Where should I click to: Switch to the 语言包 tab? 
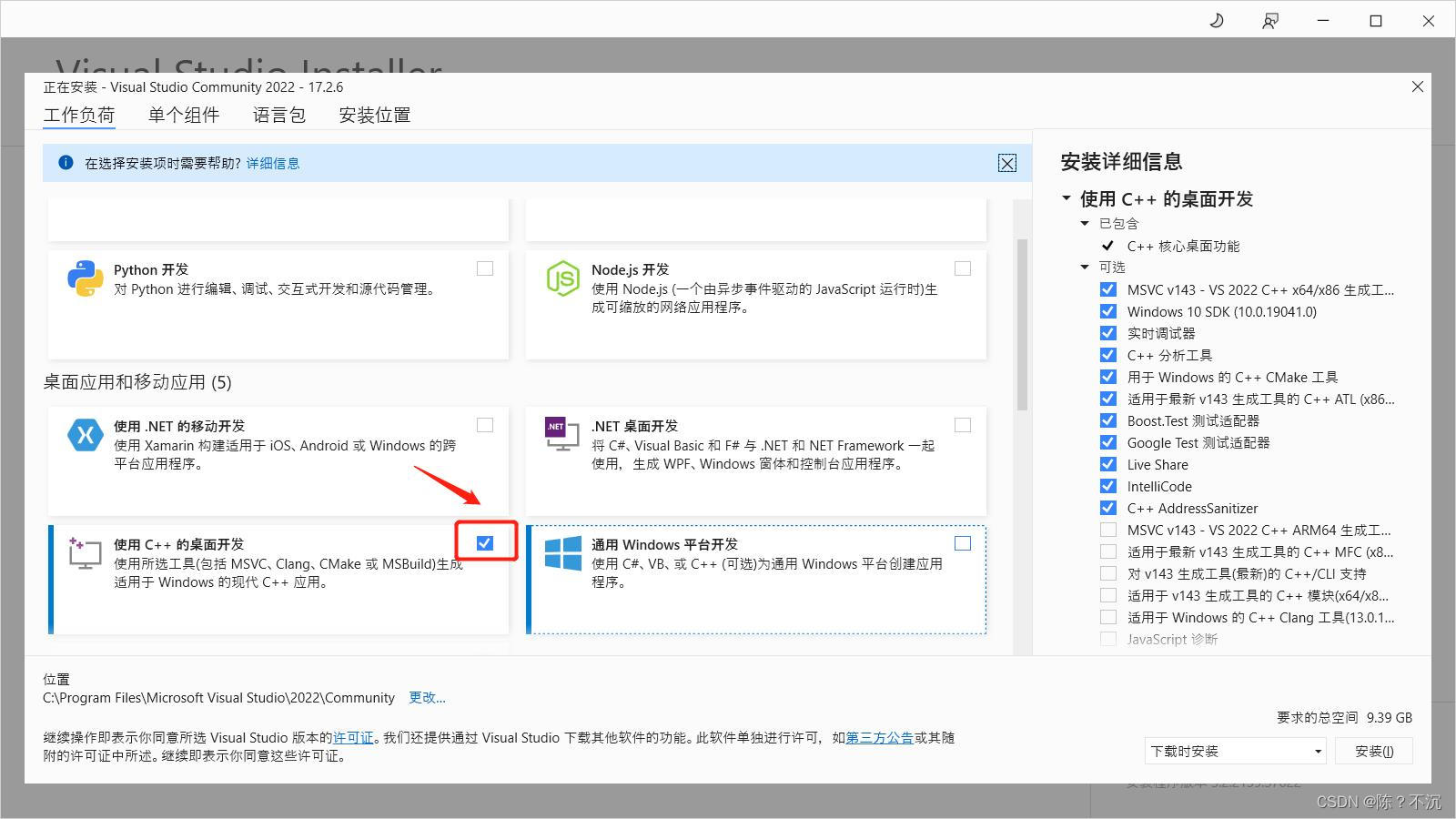click(279, 116)
